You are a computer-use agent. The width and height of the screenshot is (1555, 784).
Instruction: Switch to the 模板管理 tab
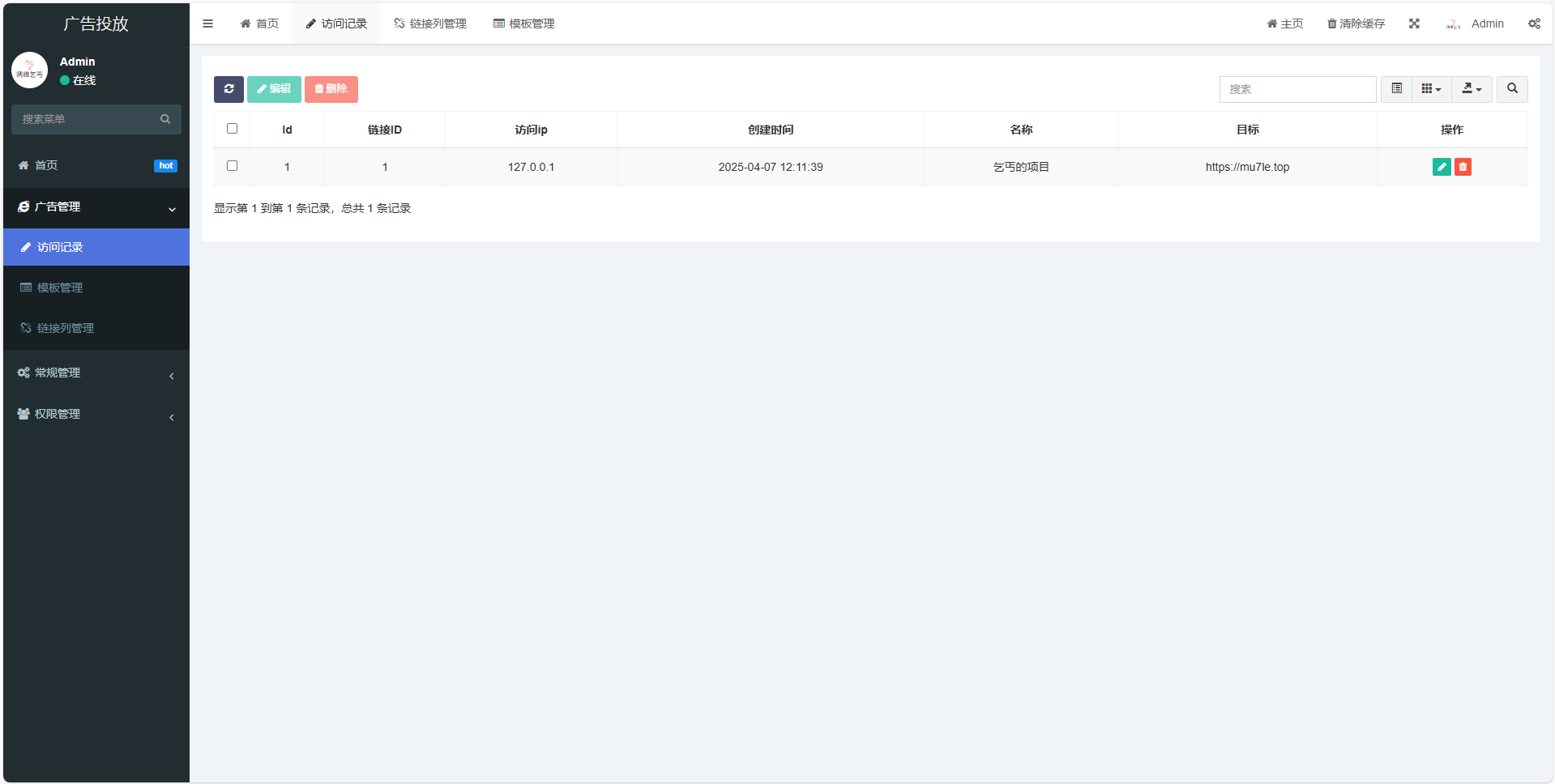tap(524, 23)
